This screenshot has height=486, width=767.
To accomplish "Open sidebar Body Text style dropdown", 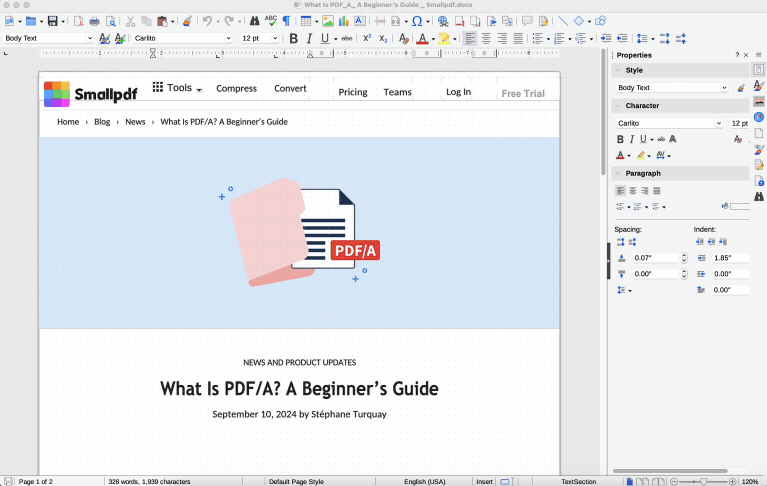I will 724,88.
